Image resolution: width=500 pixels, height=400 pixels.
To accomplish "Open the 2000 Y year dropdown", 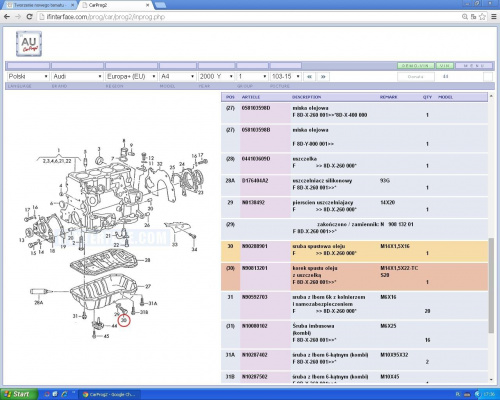I will pyautogui.click(x=216, y=77).
